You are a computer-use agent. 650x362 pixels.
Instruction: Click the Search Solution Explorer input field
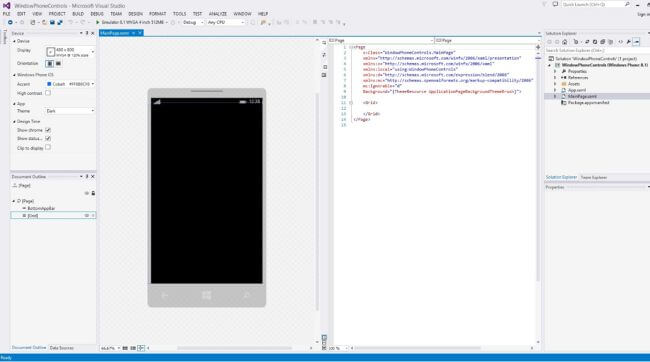click(596, 50)
